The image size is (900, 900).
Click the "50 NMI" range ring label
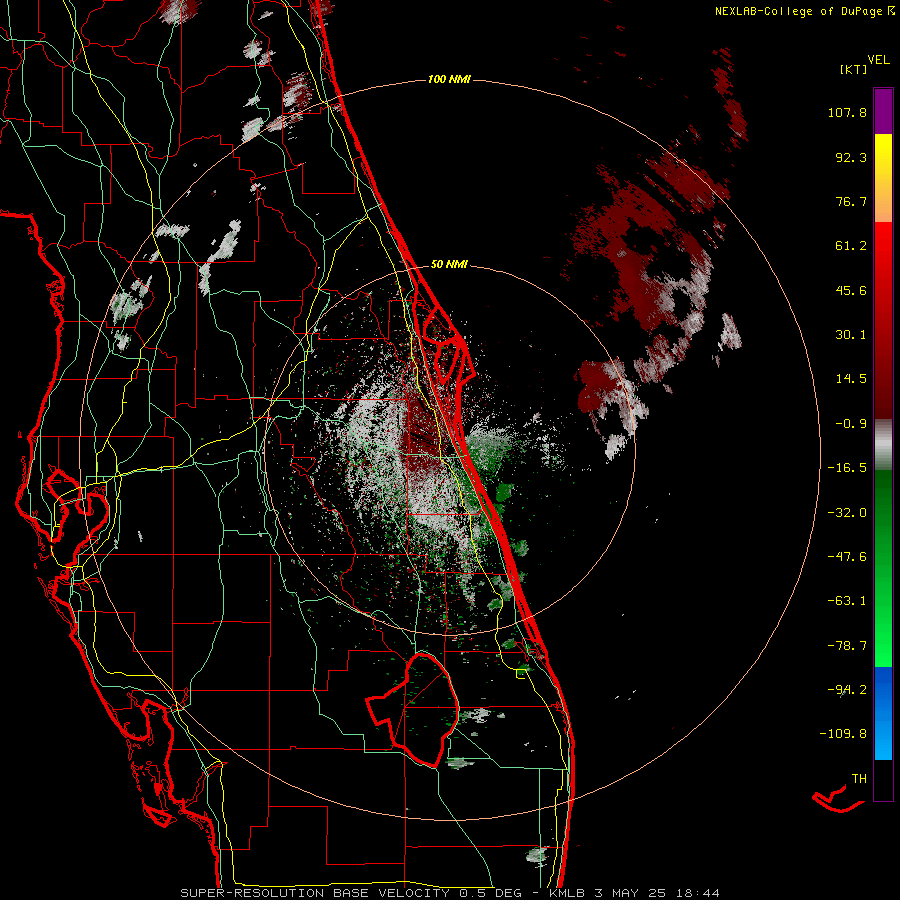click(449, 264)
